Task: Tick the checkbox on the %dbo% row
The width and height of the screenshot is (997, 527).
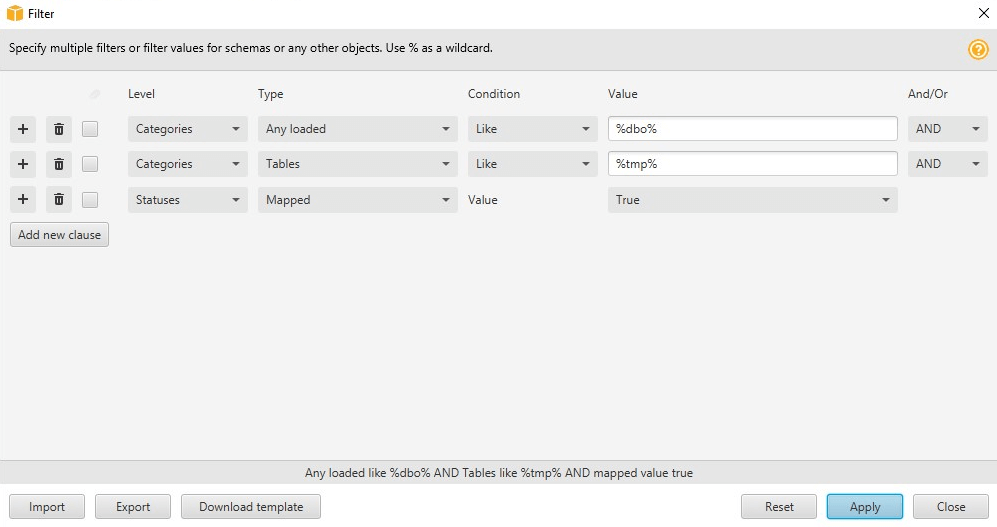Action: click(x=90, y=129)
